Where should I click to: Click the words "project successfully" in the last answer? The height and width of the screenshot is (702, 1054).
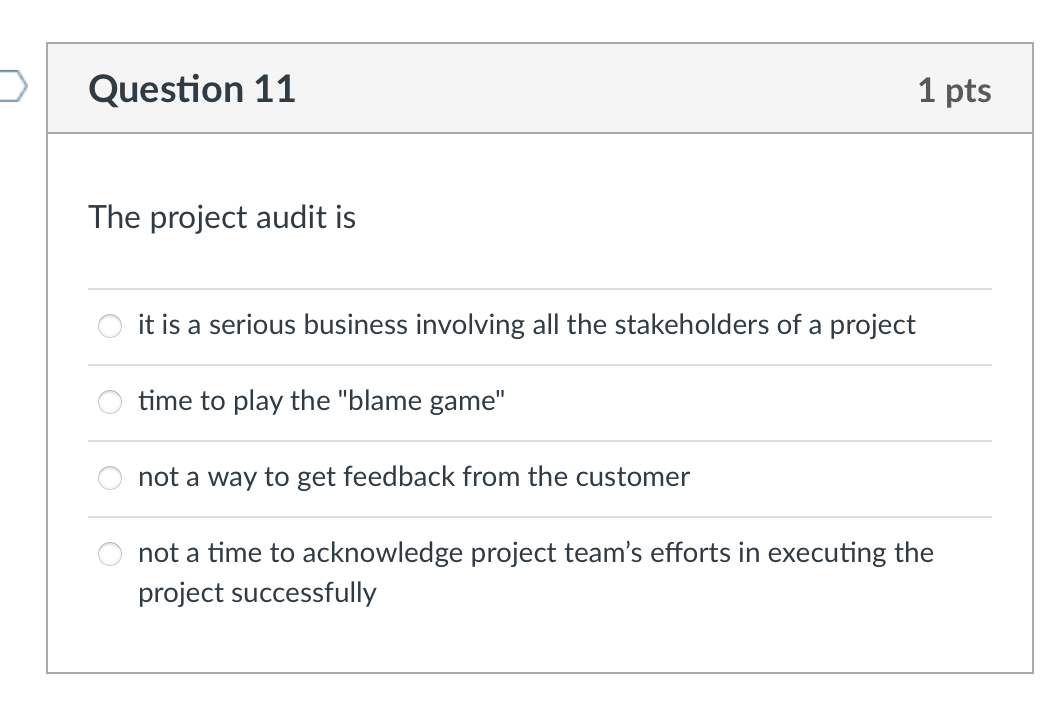click(x=257, y=593)
